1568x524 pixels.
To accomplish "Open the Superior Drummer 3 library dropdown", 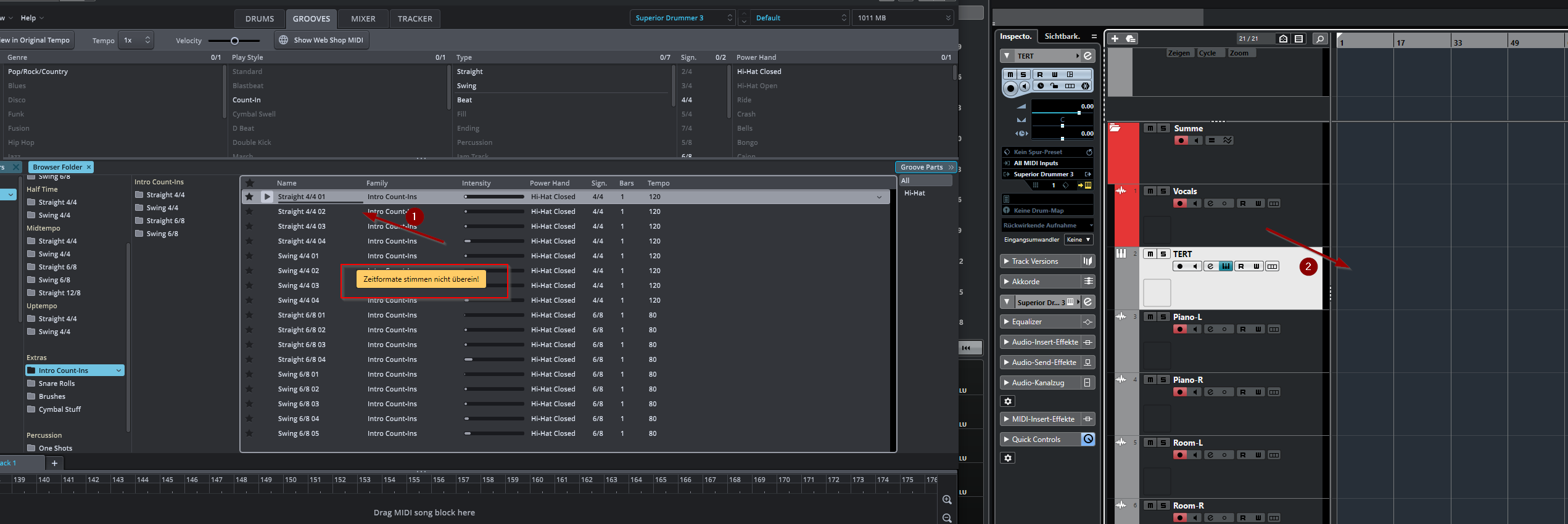I will click(x=683, y=18).
